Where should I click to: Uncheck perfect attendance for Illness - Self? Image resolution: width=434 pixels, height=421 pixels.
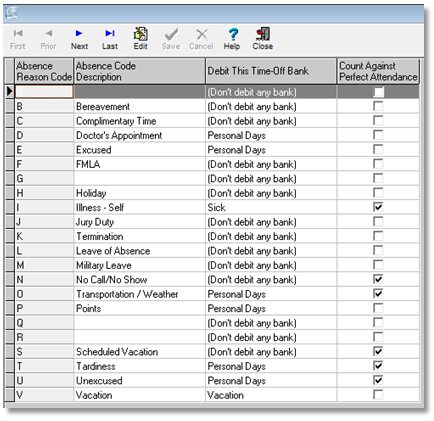coord(378,207)
